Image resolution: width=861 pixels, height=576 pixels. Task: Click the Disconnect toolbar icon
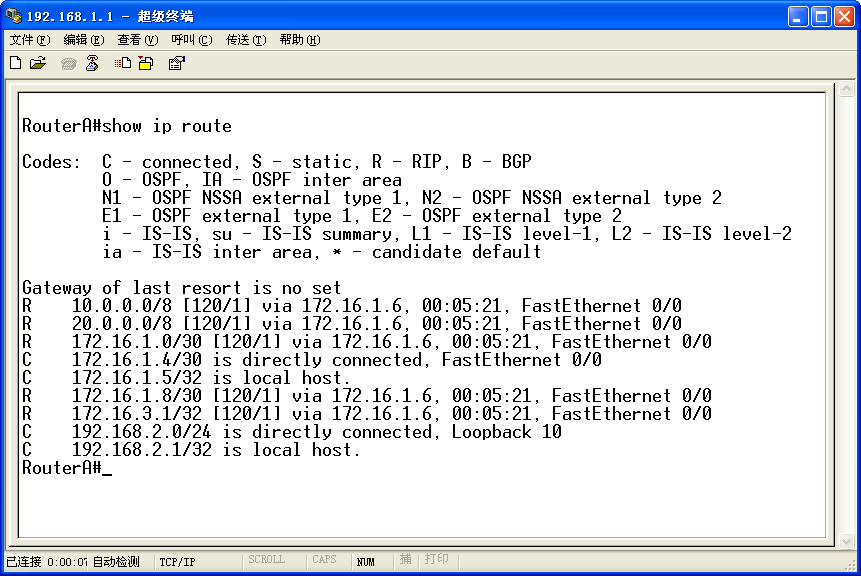(92, 63)
